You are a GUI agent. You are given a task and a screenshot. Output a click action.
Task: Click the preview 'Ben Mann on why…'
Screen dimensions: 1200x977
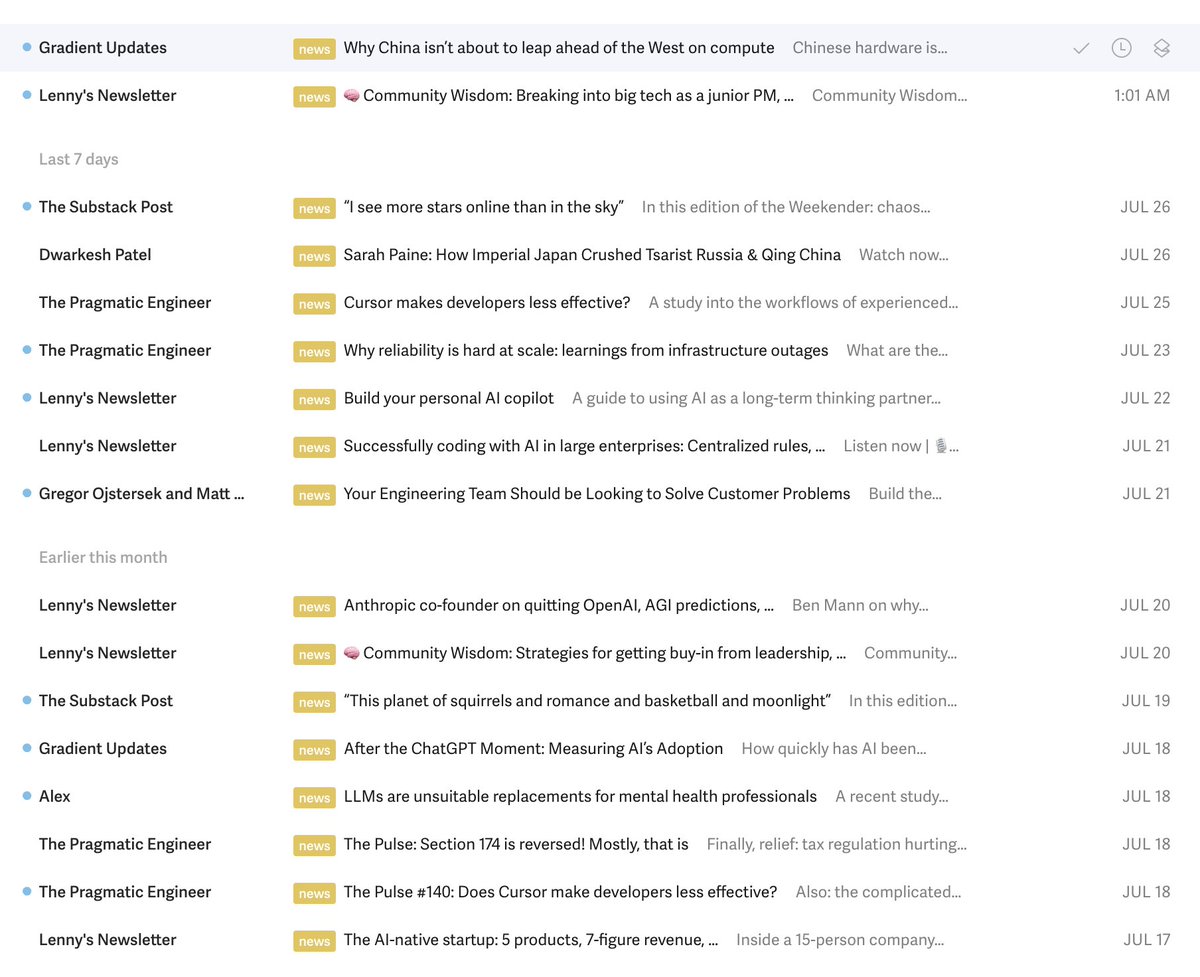tap(860, 605)
